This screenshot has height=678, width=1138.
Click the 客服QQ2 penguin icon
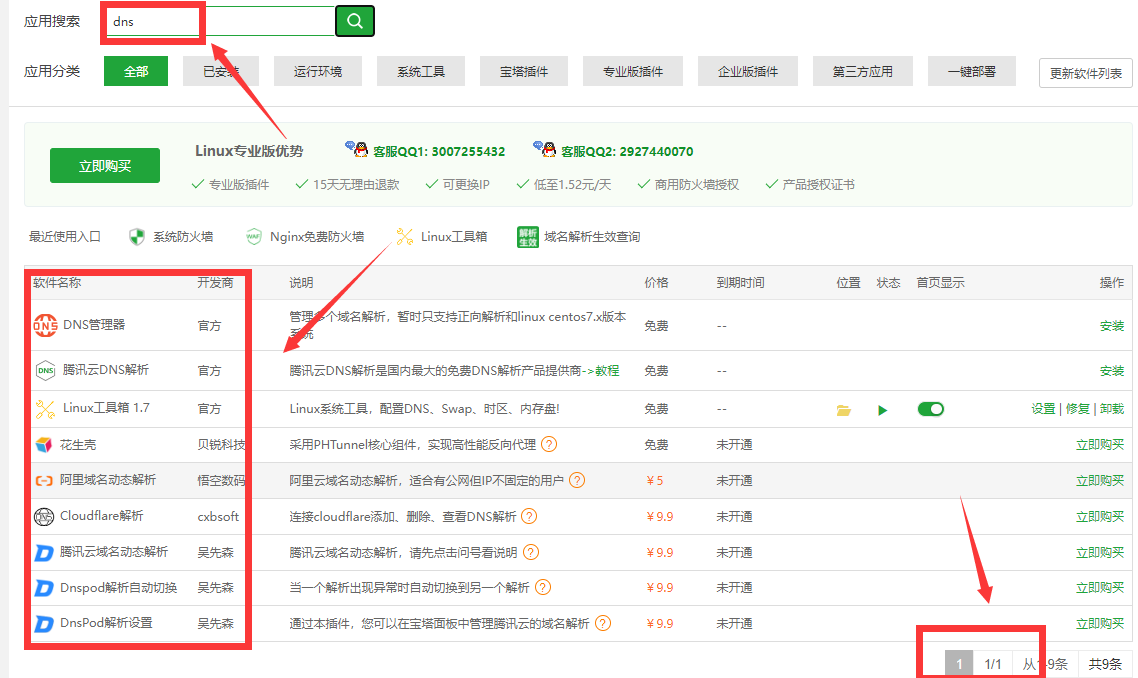pyautogui.click(x=544, y=149)
